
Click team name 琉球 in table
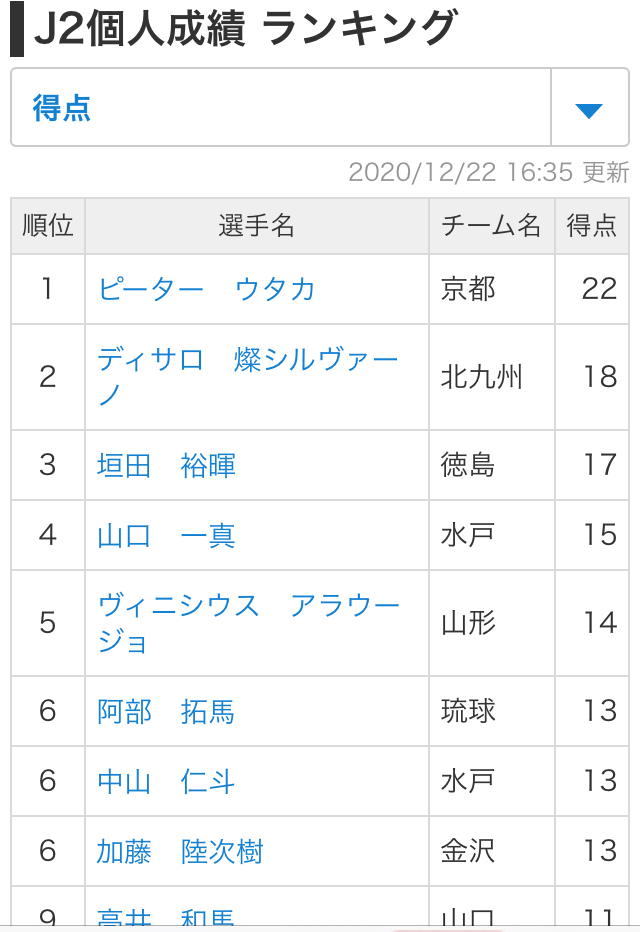pos(468,711)
